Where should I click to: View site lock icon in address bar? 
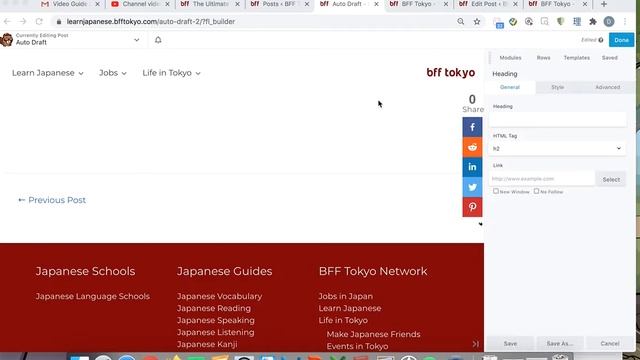(59, 22)
